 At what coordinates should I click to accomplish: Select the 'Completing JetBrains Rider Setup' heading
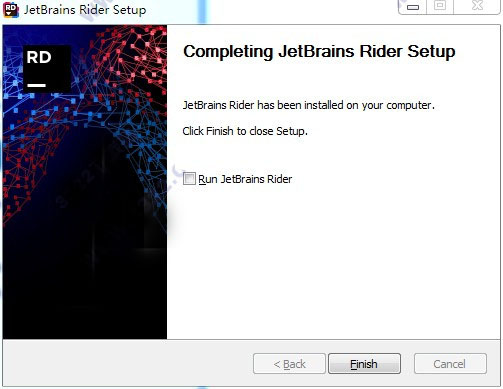[x=319, y=52]
